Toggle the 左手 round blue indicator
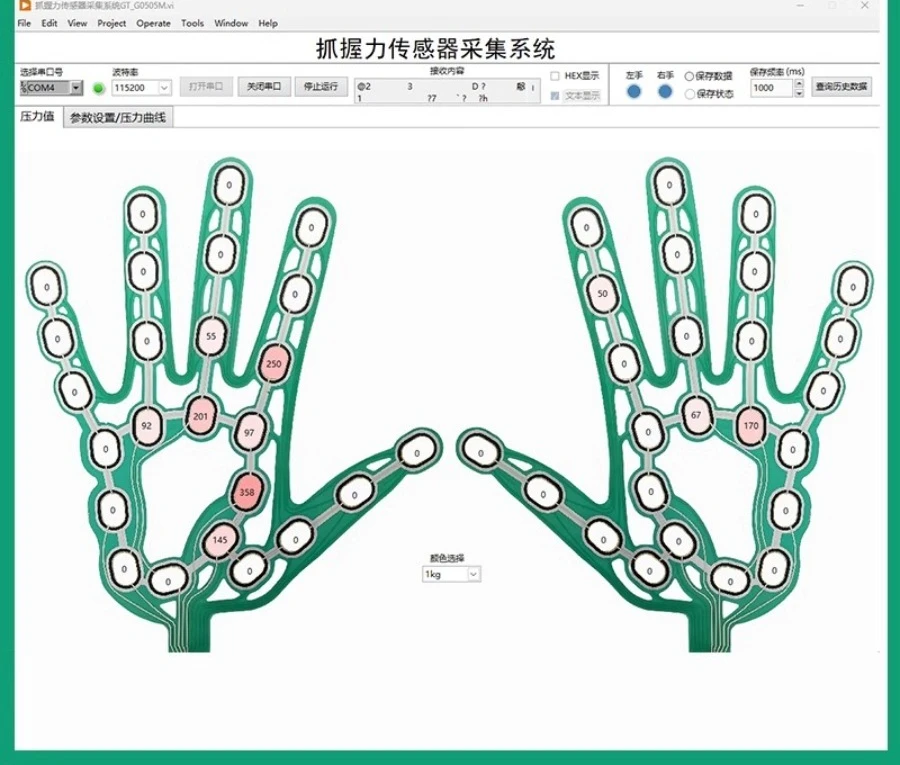The height and width of the screenshot is (765, 900). (x=634, y=91)
